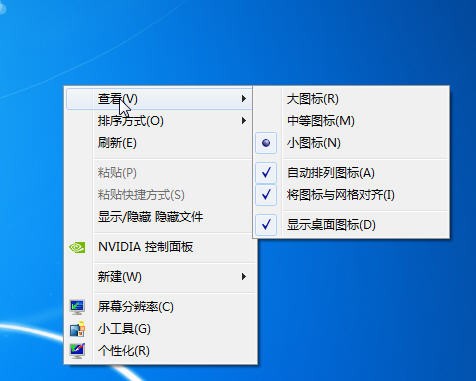
Task: Click the personalize icon beside 个性化(R)
Action: 77,351
